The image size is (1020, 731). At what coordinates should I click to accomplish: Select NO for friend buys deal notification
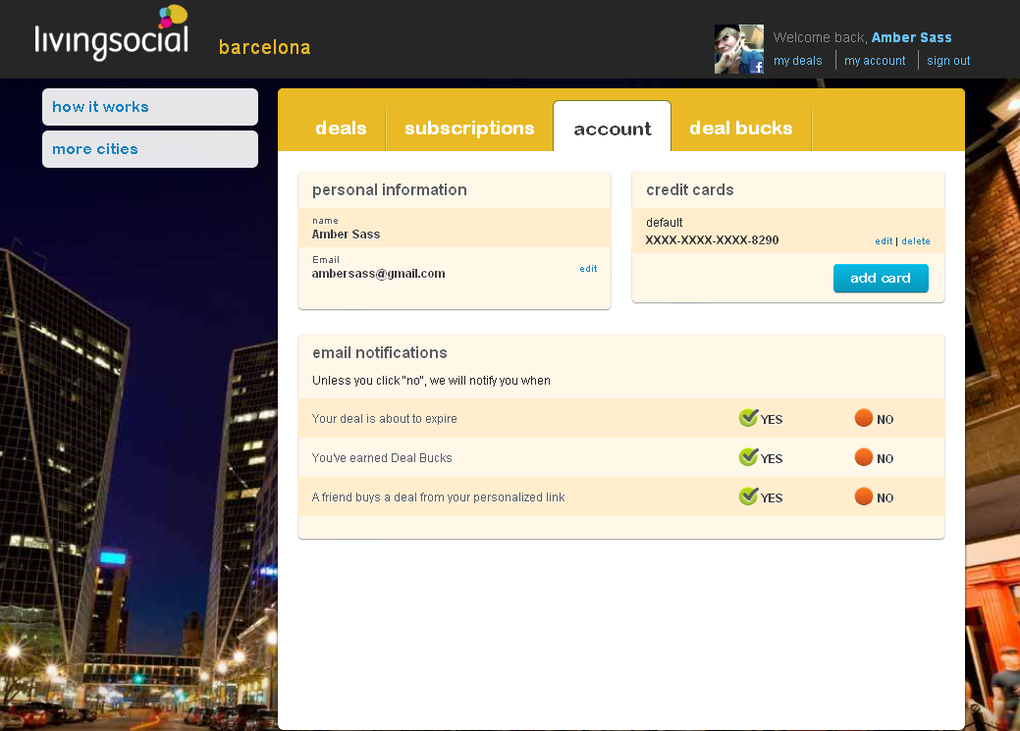pos(874,497)
